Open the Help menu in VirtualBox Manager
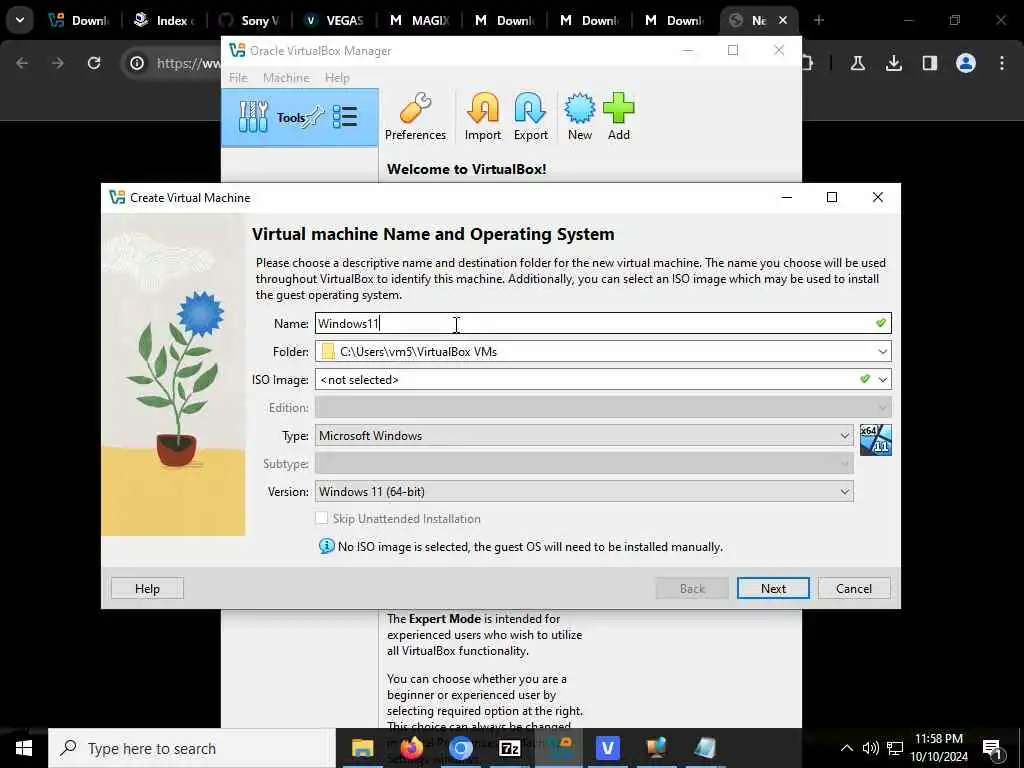Viewport: 1024px width, 768px height. coord(337,78)
